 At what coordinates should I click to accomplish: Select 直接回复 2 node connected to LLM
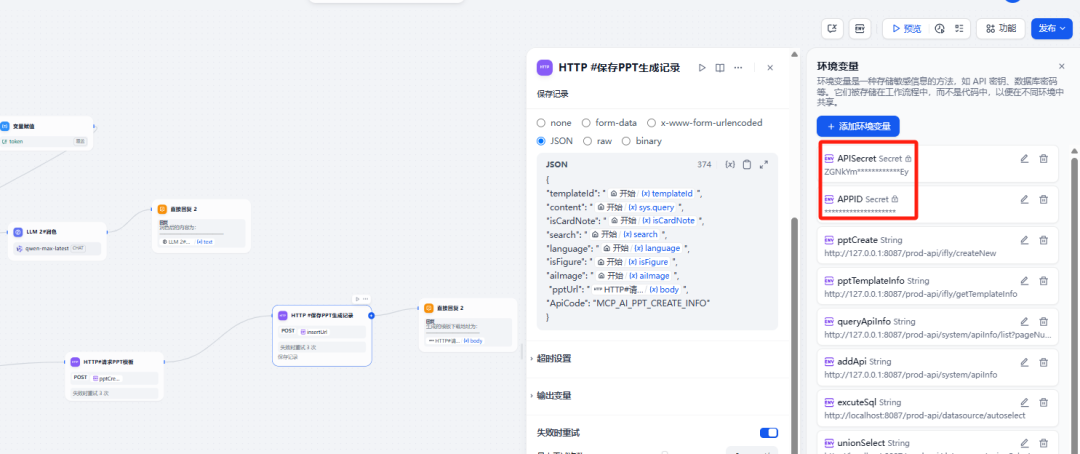(200, 226)
